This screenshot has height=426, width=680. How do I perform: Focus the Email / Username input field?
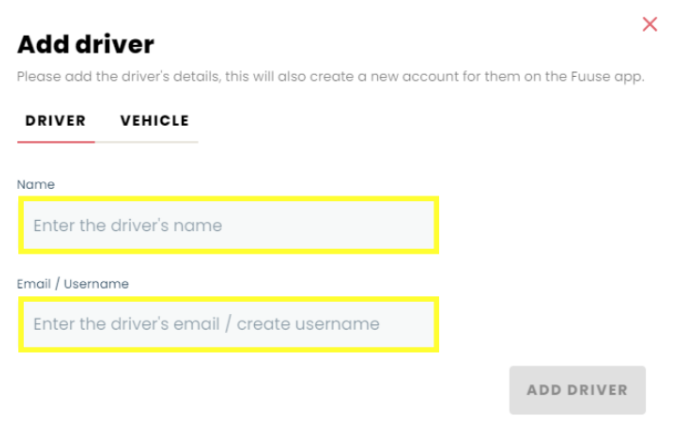tap(228, 324)
